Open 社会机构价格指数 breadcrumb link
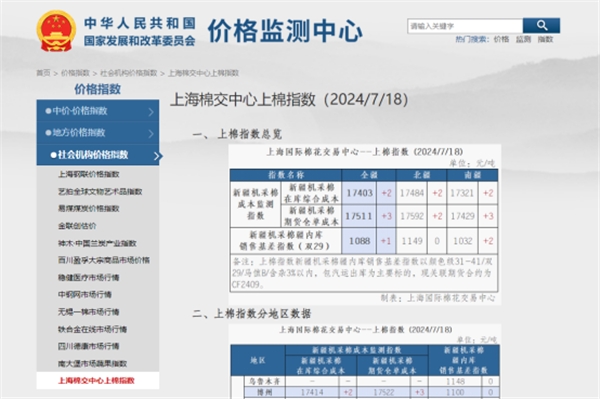The width and height of the screenshot is (600, 399). pyautogui.click(x=129, y=73)
